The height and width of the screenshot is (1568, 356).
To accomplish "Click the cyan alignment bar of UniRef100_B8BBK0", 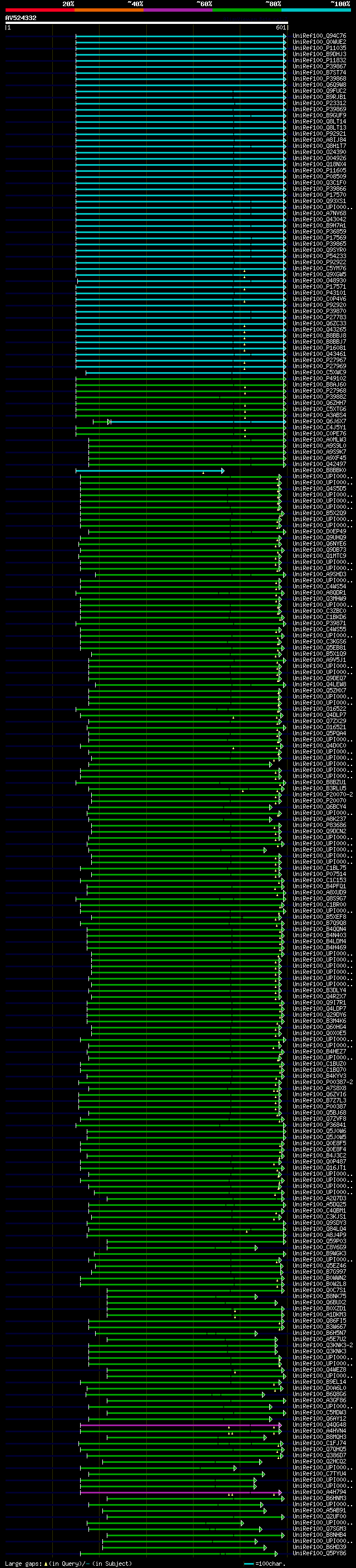I will [x=150, y=471].
